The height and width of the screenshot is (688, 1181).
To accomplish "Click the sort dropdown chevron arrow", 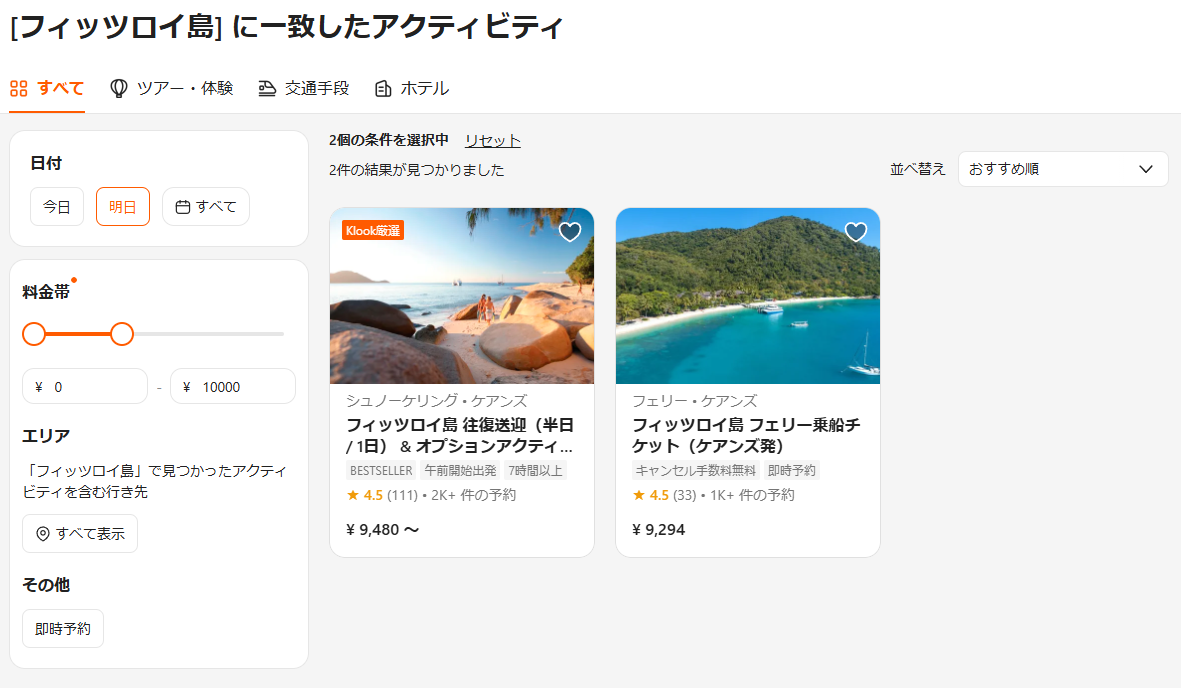I will click(1146, 169).
